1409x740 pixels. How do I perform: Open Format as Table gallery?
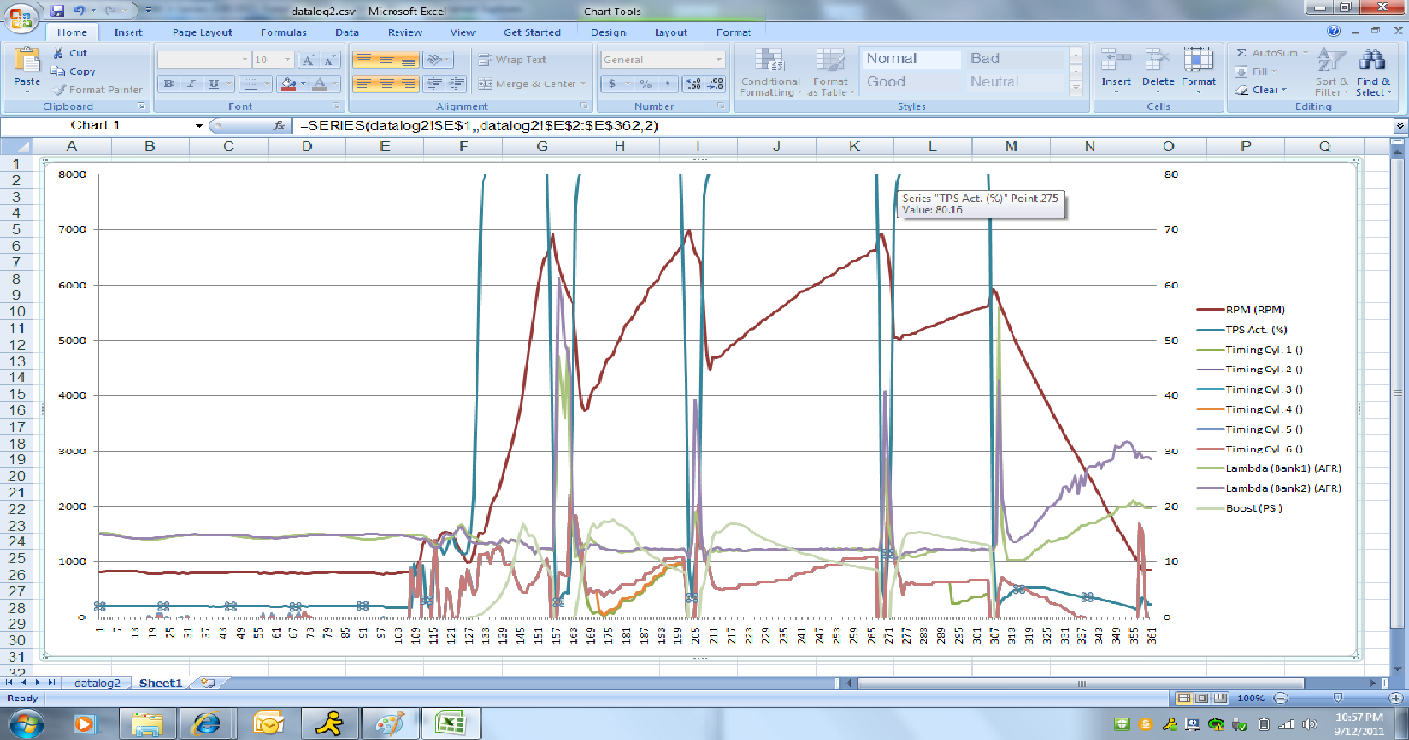click(830, 71)
